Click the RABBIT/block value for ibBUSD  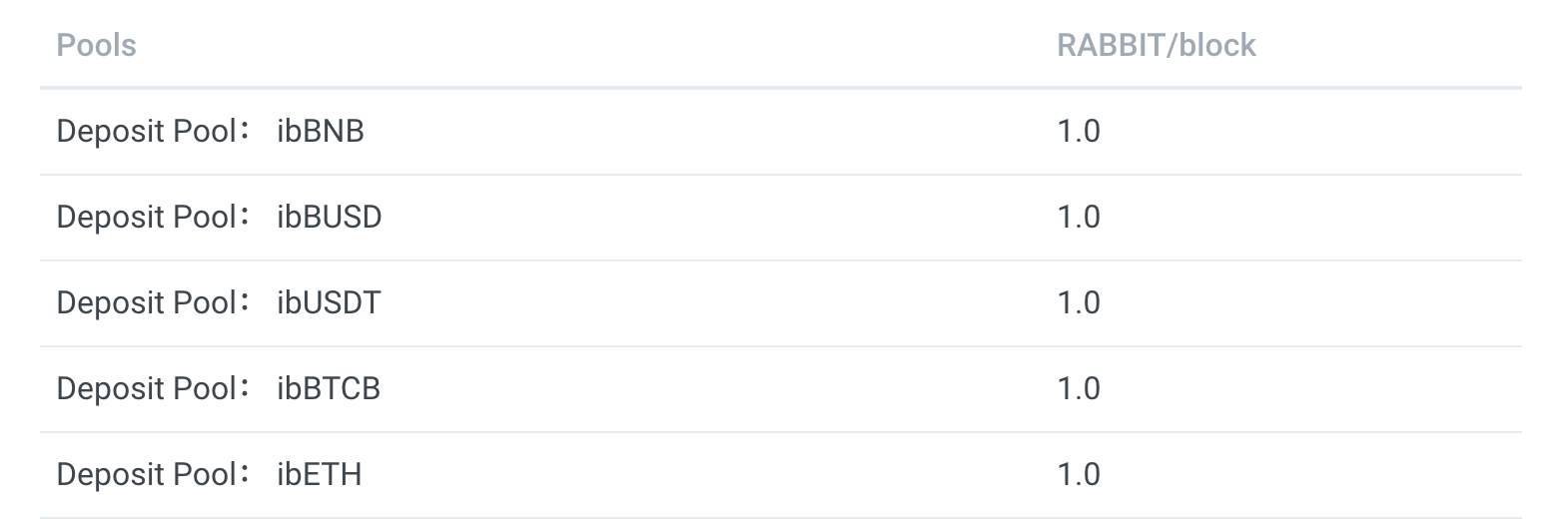coord(1078,217)
